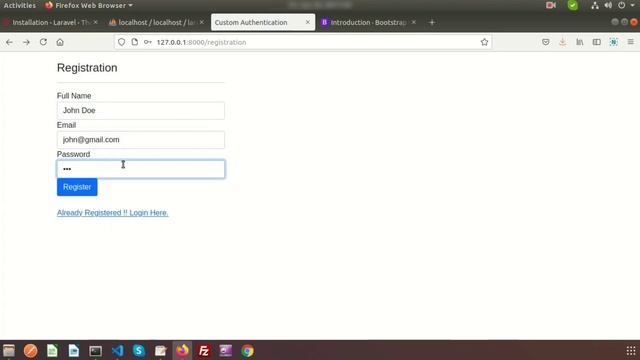Open the Downloads arrow icon
Viewport: 640px width, 360px height.
point(563,42)
